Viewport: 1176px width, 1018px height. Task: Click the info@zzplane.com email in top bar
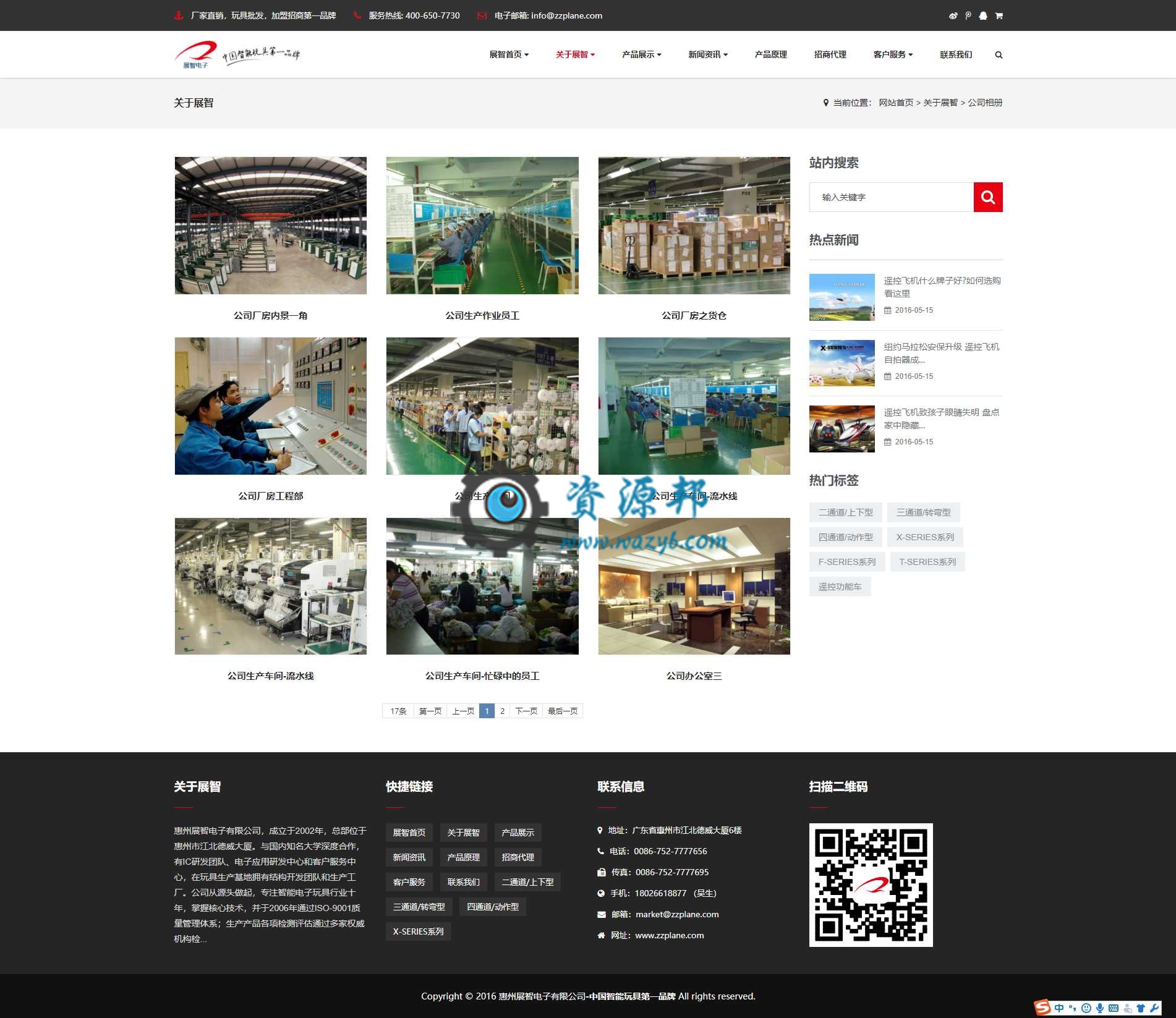pos(566,15)
